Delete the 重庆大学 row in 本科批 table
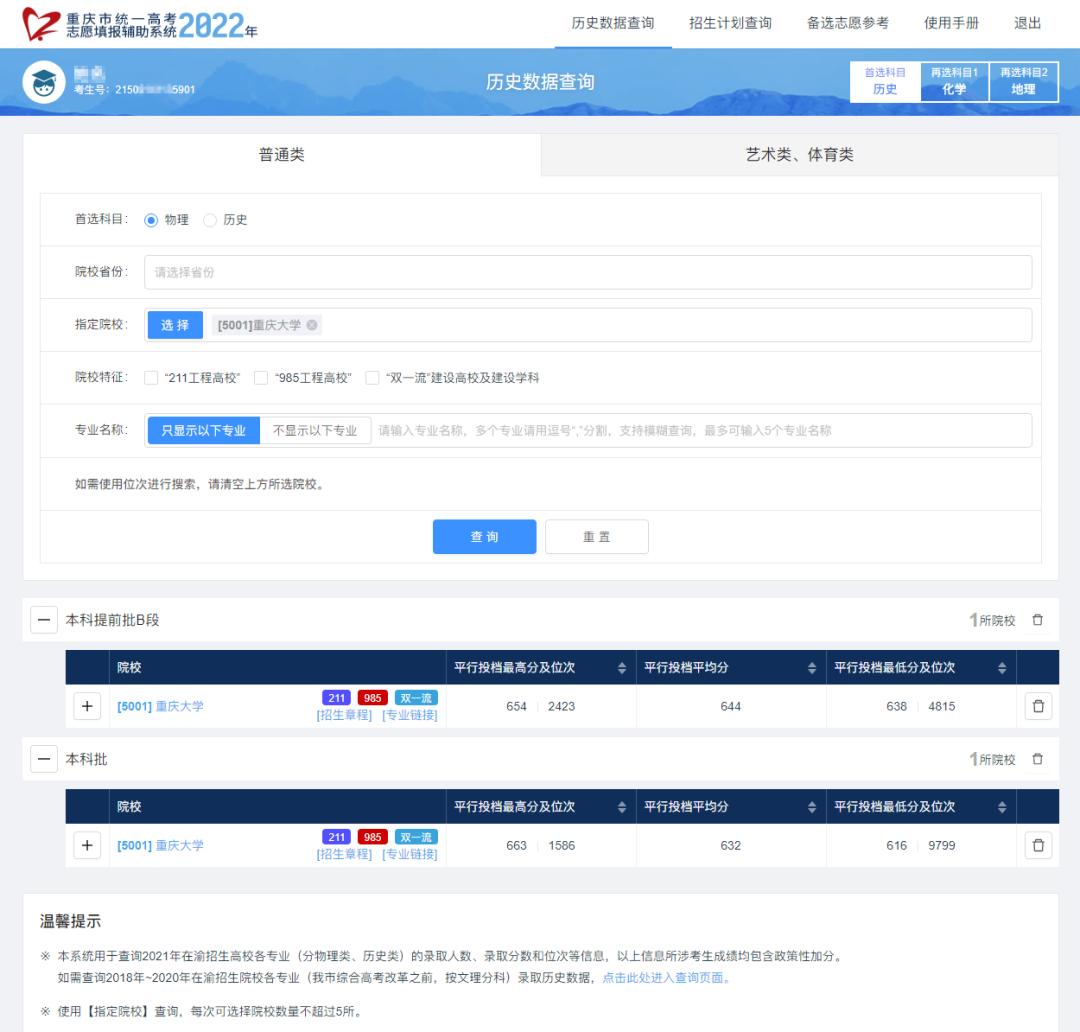Viewport: 1080px width, 1032px height. click(1038, 845)
